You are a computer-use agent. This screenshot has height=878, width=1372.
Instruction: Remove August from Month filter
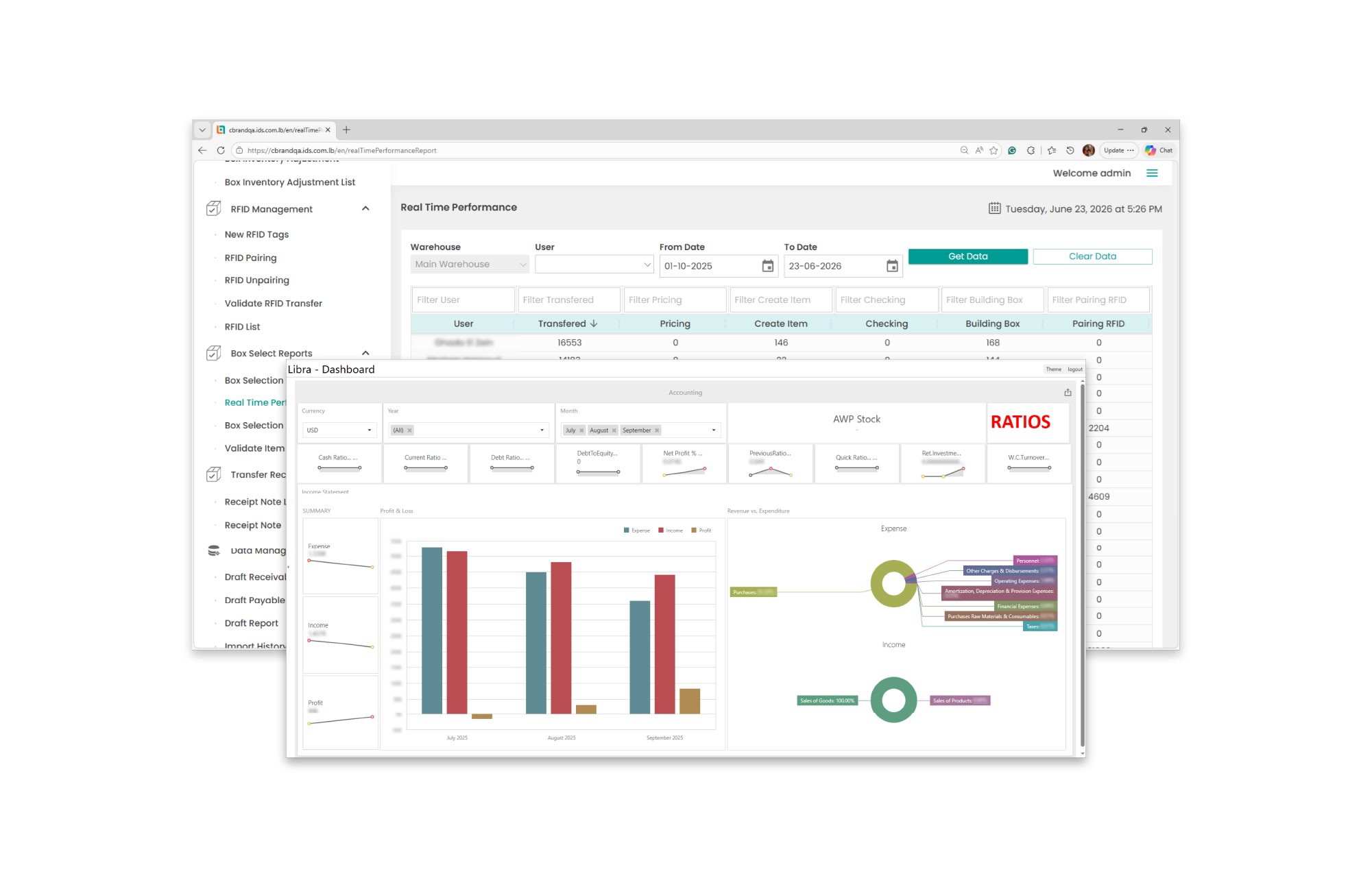[x=614, y=430]
